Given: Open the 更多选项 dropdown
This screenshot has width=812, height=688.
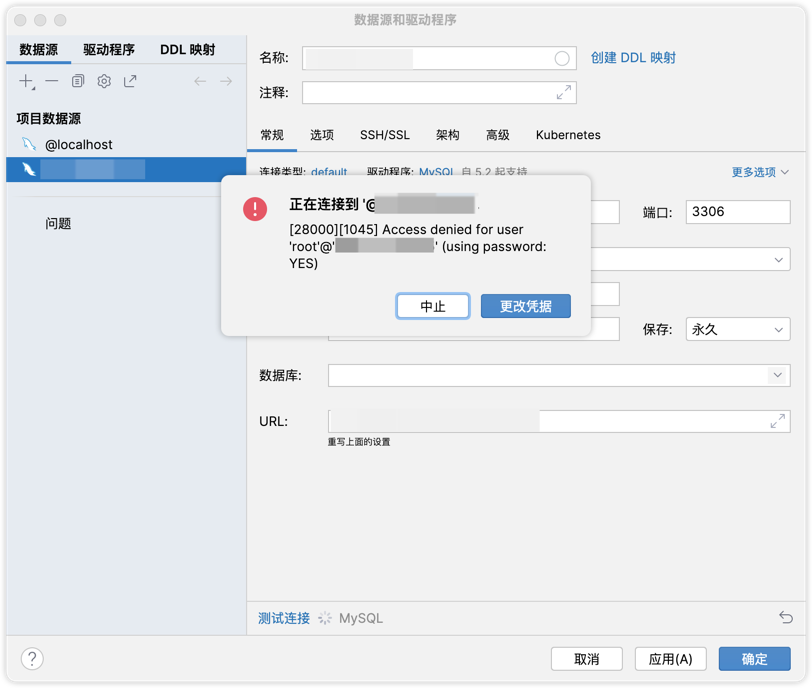Looking at the screenshot, I should (x=760, y=172).
